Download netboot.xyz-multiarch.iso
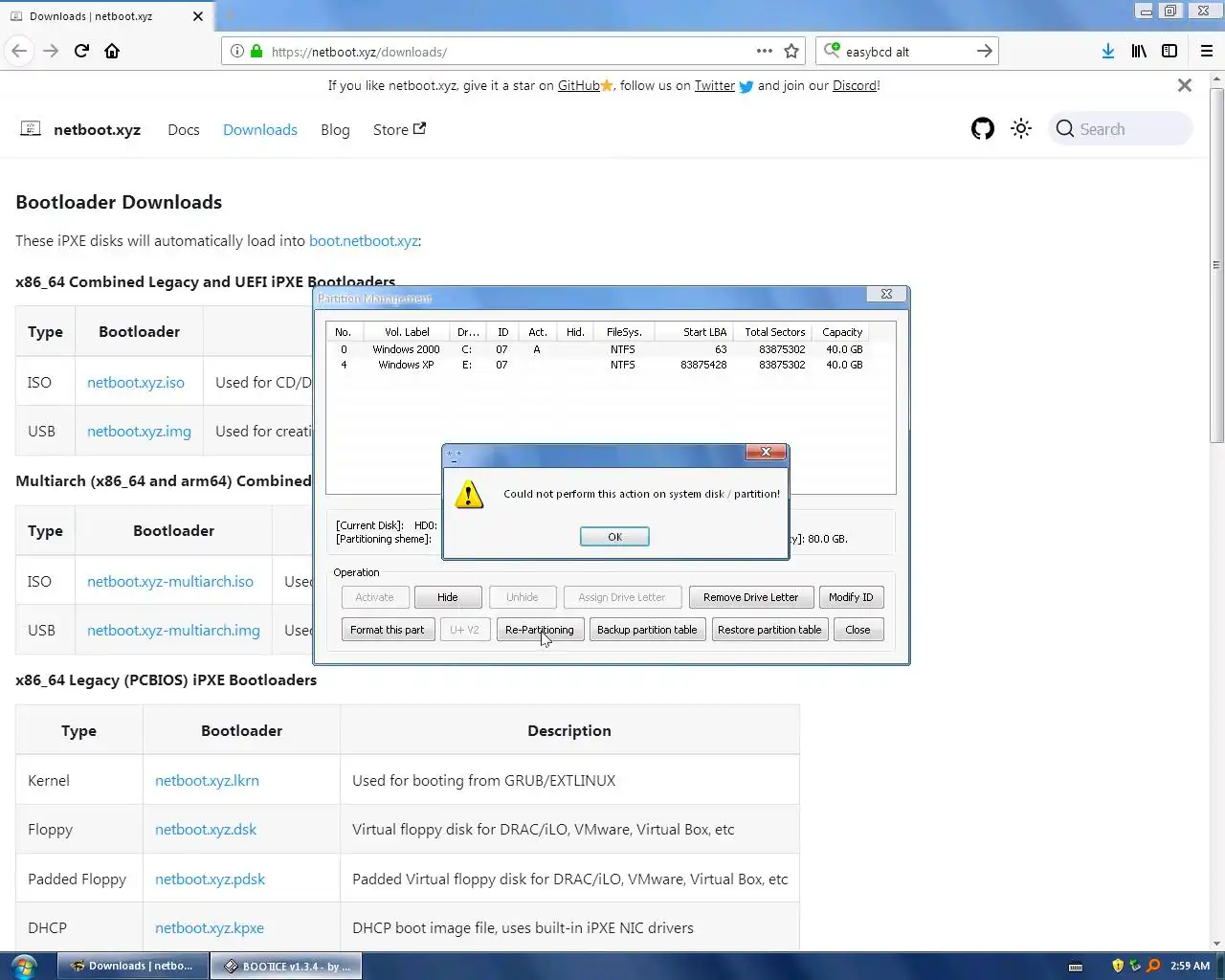Screen dimensions: 1225x980 coord(170,581)
